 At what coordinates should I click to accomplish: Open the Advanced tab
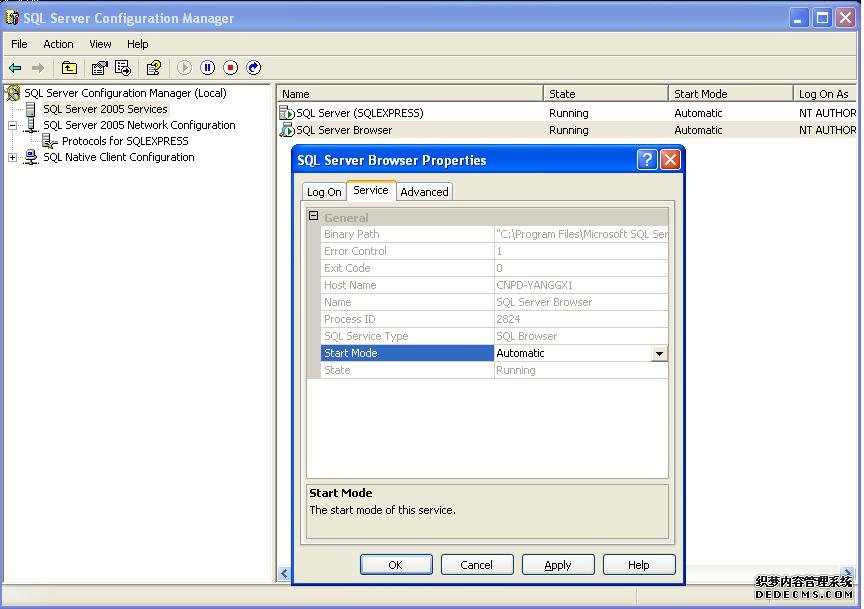(x=424, y=191)
